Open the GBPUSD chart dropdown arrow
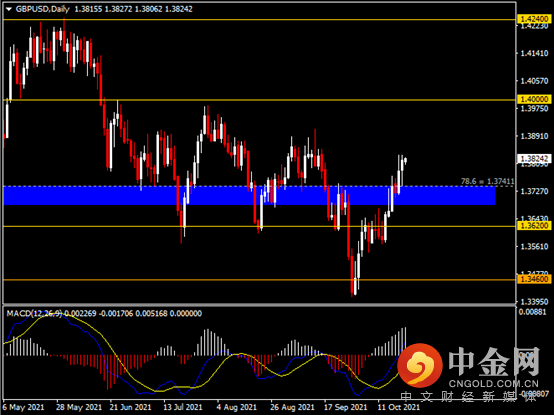Viewport: 554px width, 415px height. [x=9, y=10]
